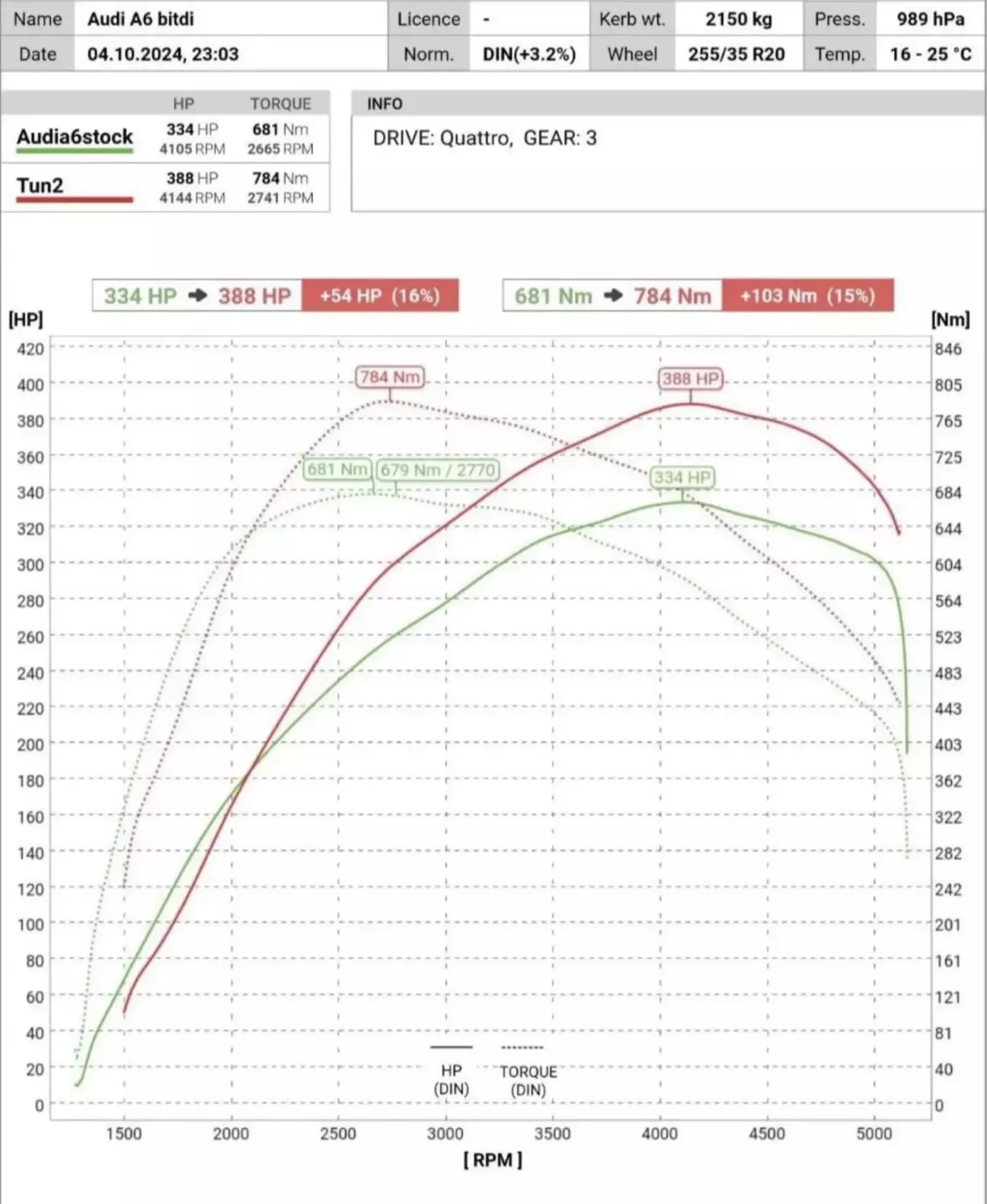Click the pressure value 989 hPa
This screenshot has height=1204, width=987.
tap(931, 19)
